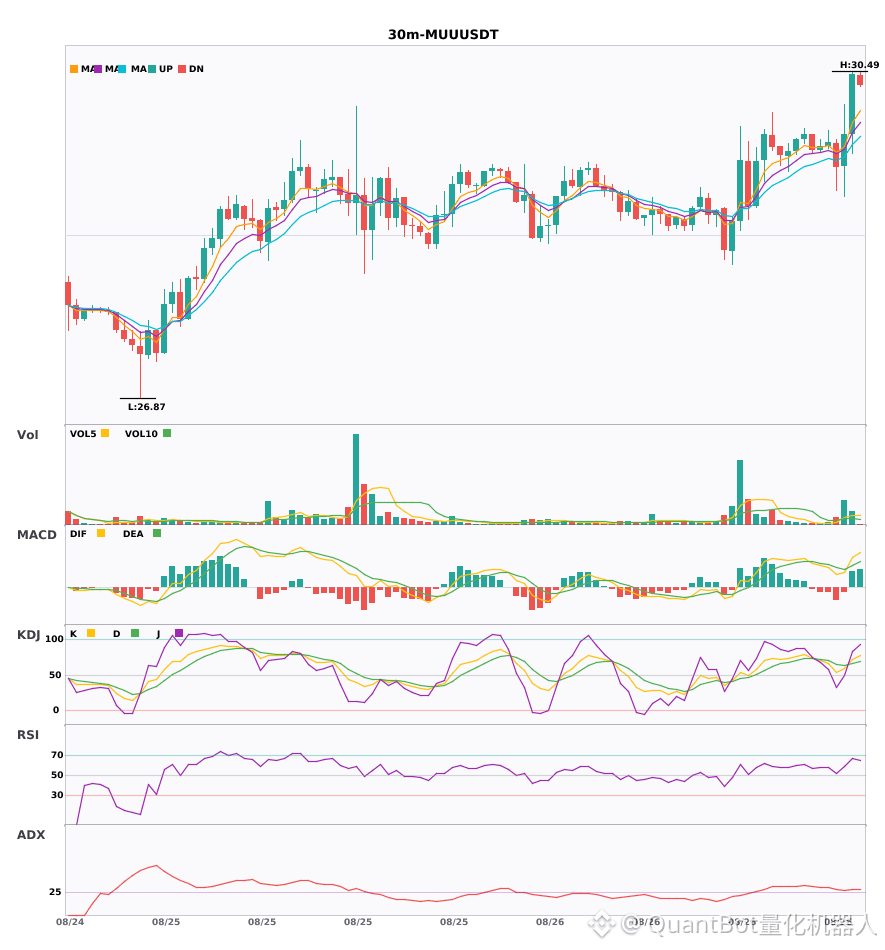Click the ADX axis value 25
This screenshot has width=885, height=950.
coord(55,892)
